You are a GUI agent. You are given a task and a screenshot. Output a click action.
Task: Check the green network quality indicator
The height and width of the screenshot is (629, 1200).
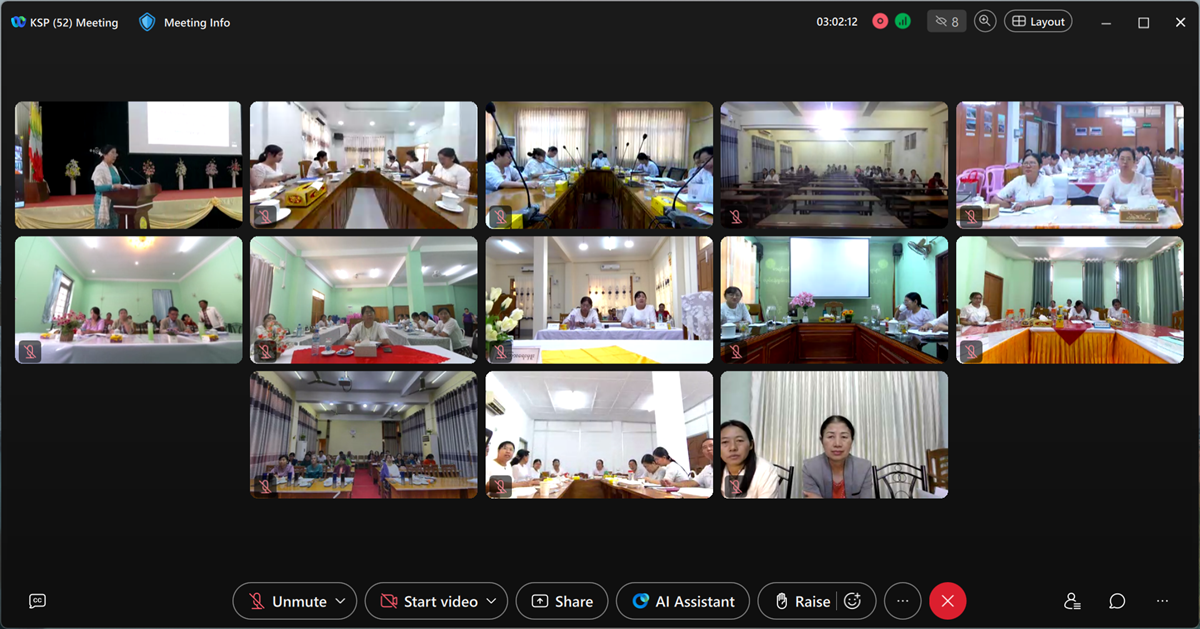903,21
